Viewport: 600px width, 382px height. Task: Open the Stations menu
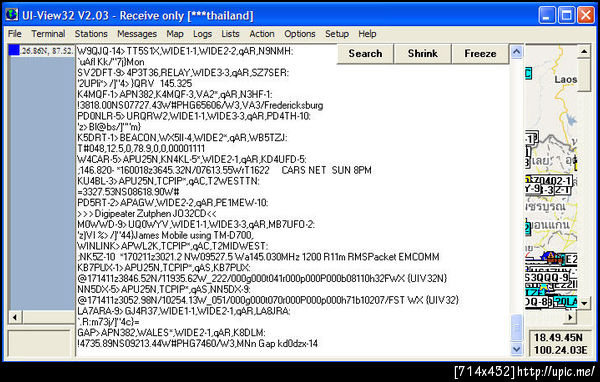(91, 34)
